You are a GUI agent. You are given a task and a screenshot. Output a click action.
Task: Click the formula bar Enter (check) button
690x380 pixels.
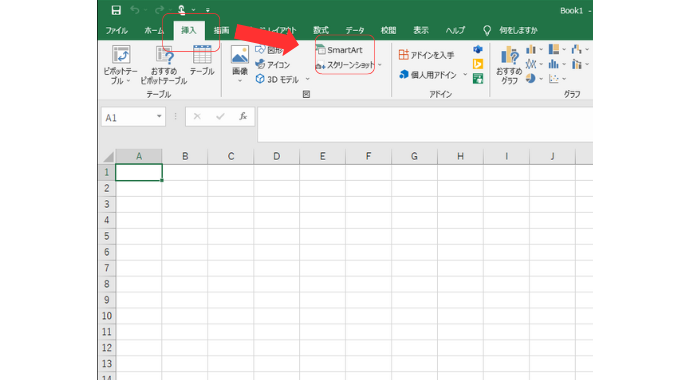pyautogui.click(x=220, y=117)
